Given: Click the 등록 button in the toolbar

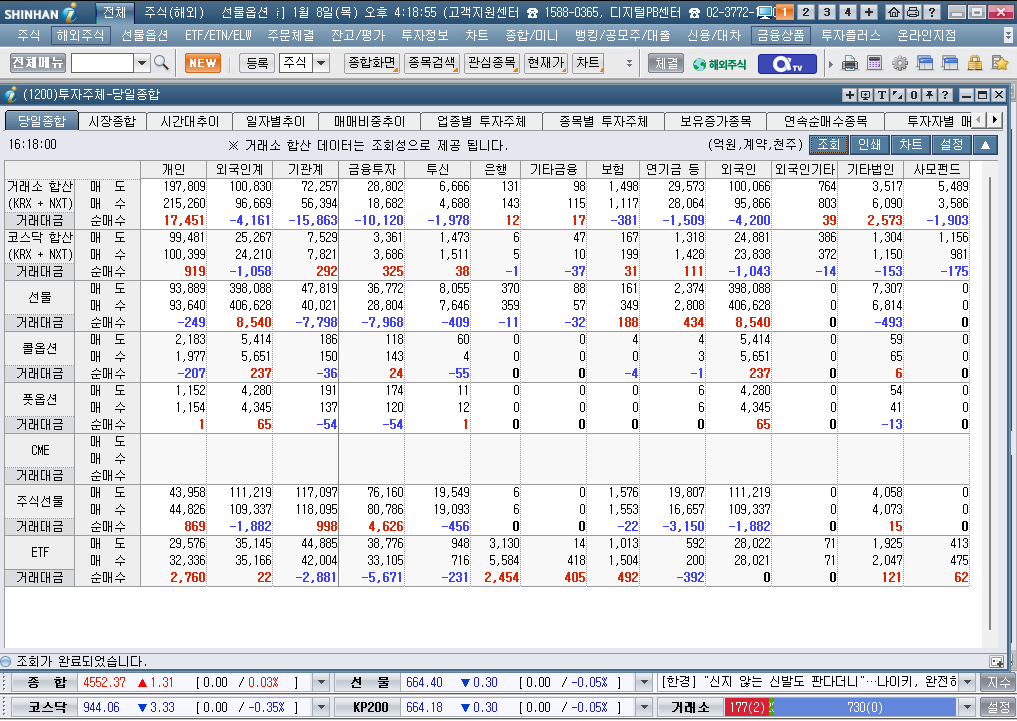Looking at the screenshot, I should [257, 63].
